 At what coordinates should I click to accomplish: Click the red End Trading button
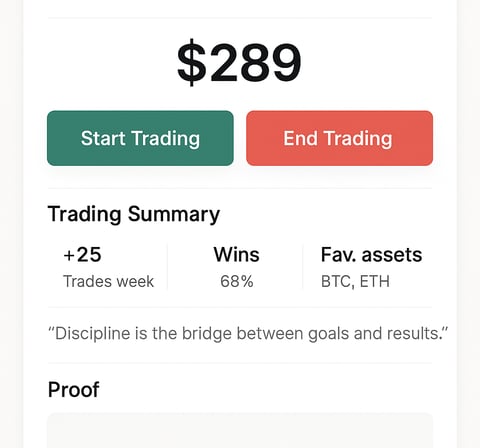(339, 138)
